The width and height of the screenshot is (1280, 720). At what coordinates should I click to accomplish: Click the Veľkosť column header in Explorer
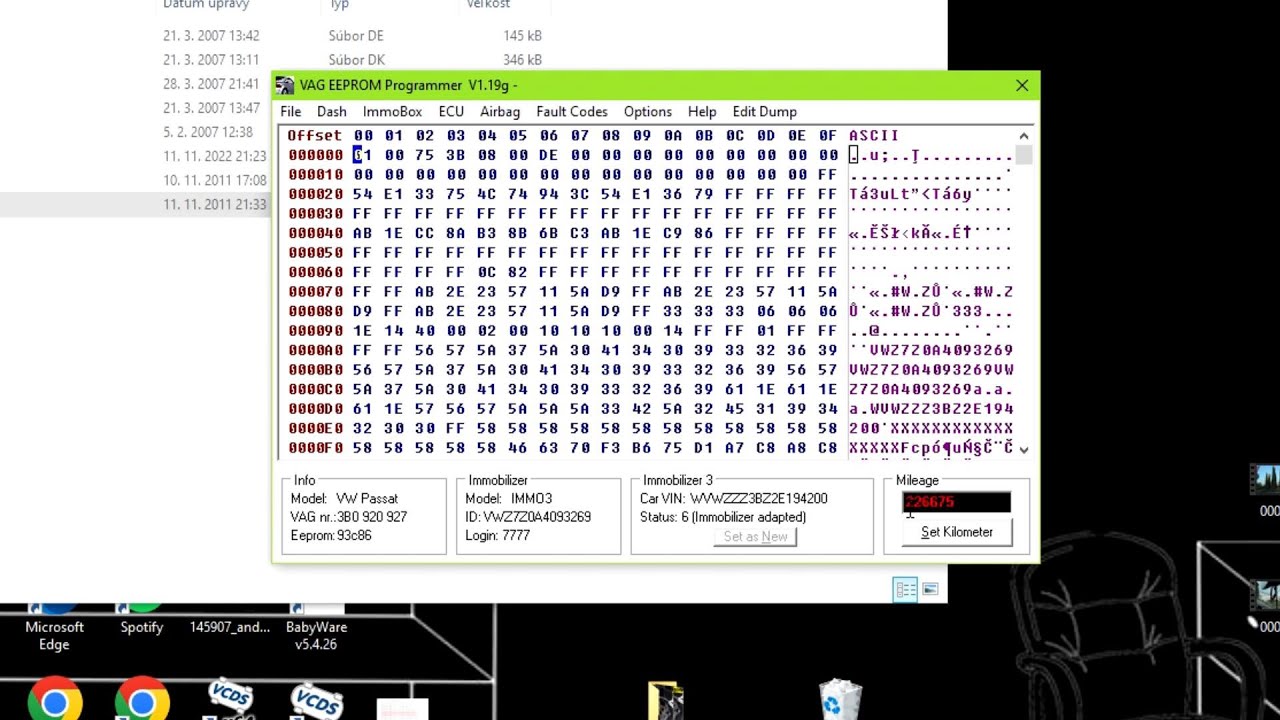(488, 5)
